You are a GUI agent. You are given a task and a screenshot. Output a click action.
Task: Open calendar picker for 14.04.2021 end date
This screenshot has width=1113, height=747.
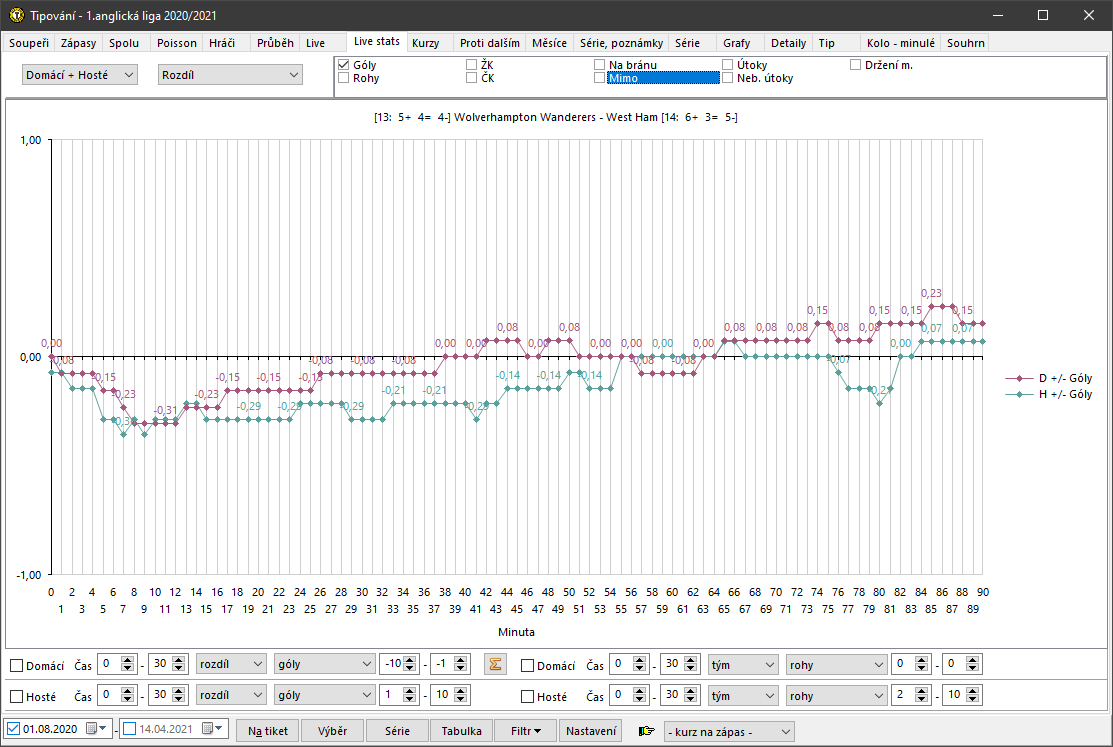click(208, 730)
